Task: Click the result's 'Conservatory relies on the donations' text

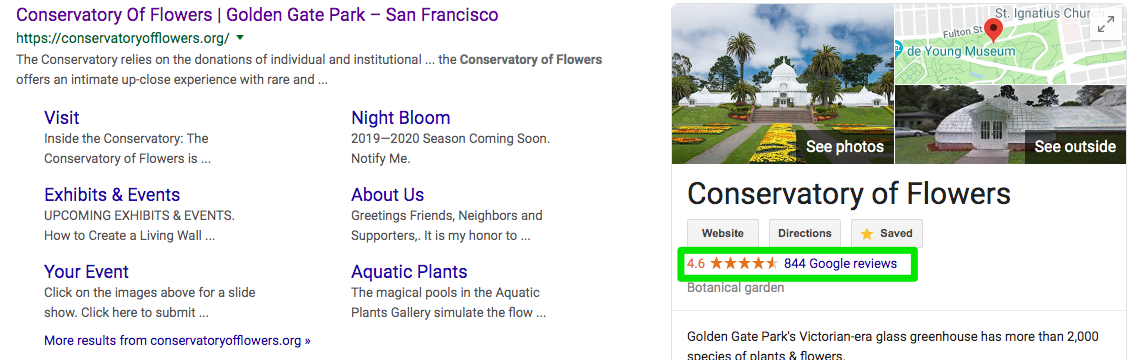Action: (309, 70)
